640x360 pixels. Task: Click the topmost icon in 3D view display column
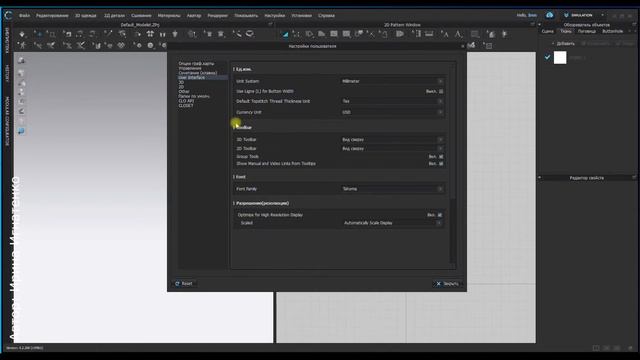21,60
